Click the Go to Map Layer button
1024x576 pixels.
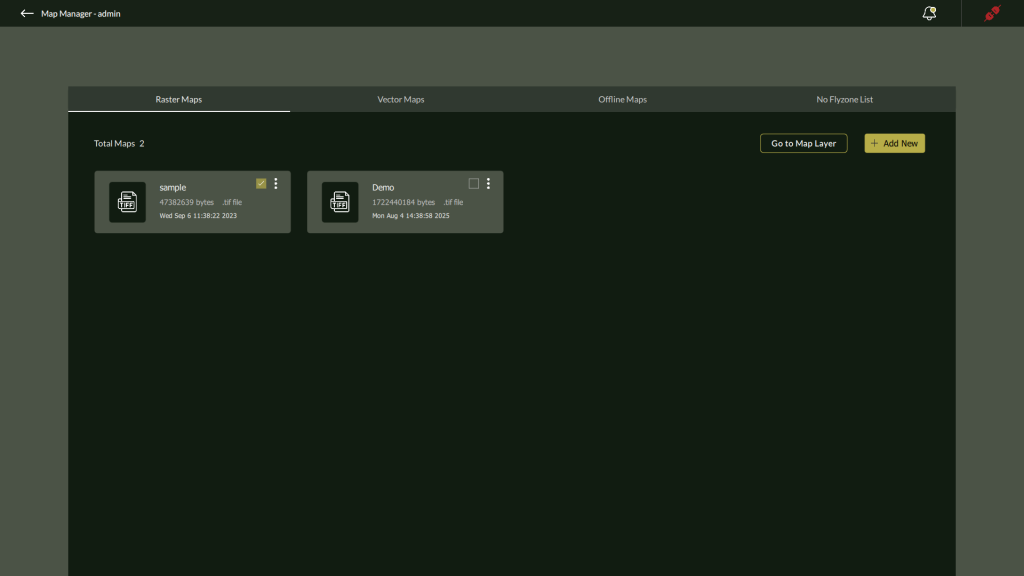pos(803,143)
